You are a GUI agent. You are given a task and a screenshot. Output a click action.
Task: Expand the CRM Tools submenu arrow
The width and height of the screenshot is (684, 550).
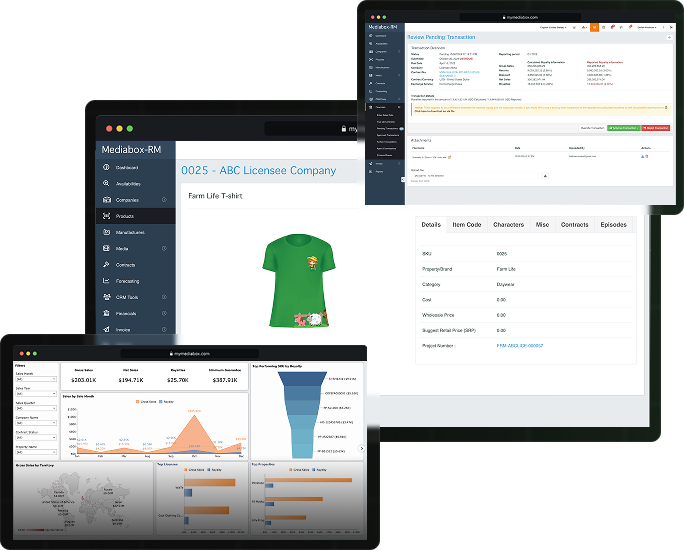tap(164, 297)
